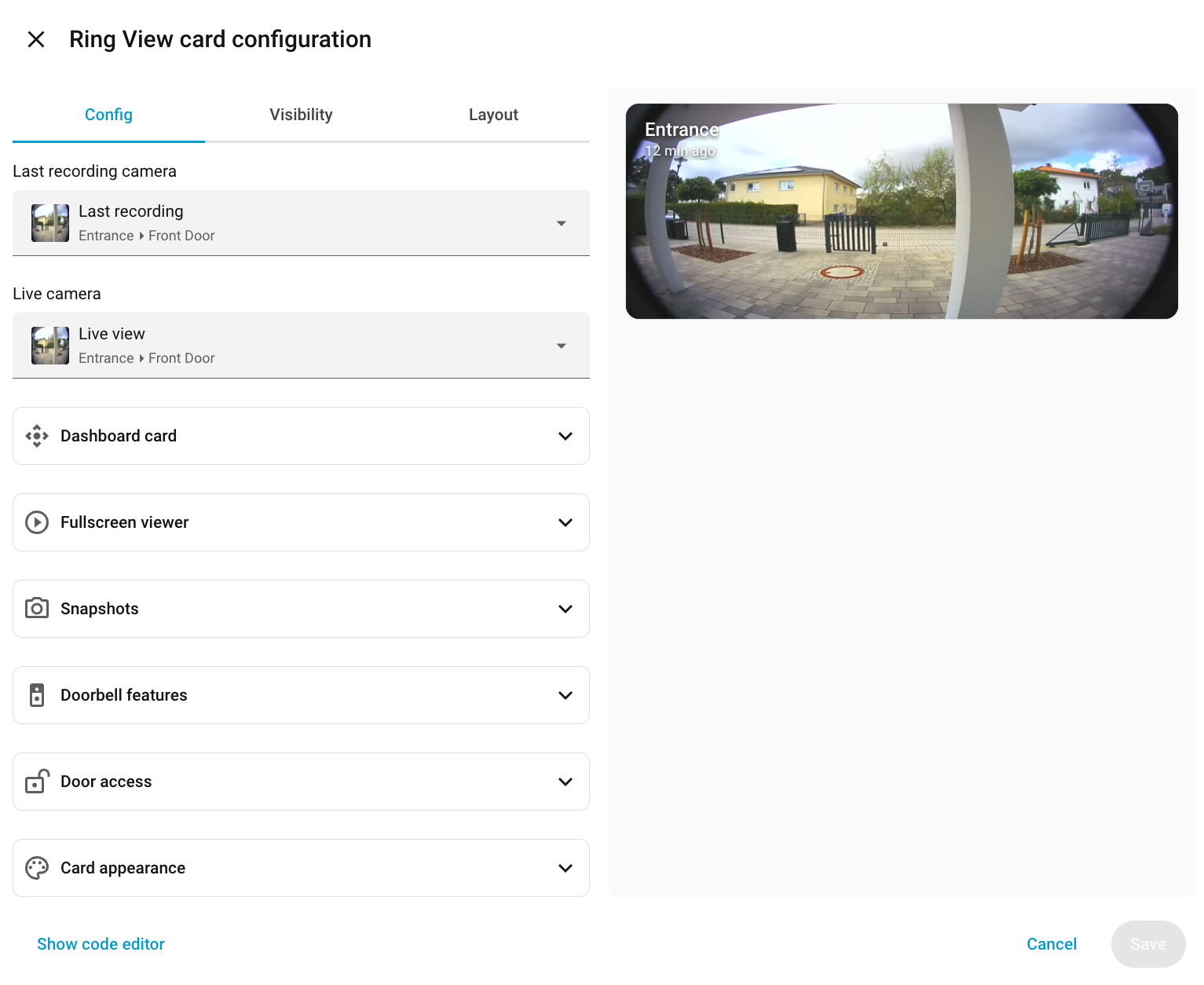Image resolution: width=1204 pixels, height=985 pixels.
Task: Click the Door access unlocked padlock icon
Action: pos(37,781)
